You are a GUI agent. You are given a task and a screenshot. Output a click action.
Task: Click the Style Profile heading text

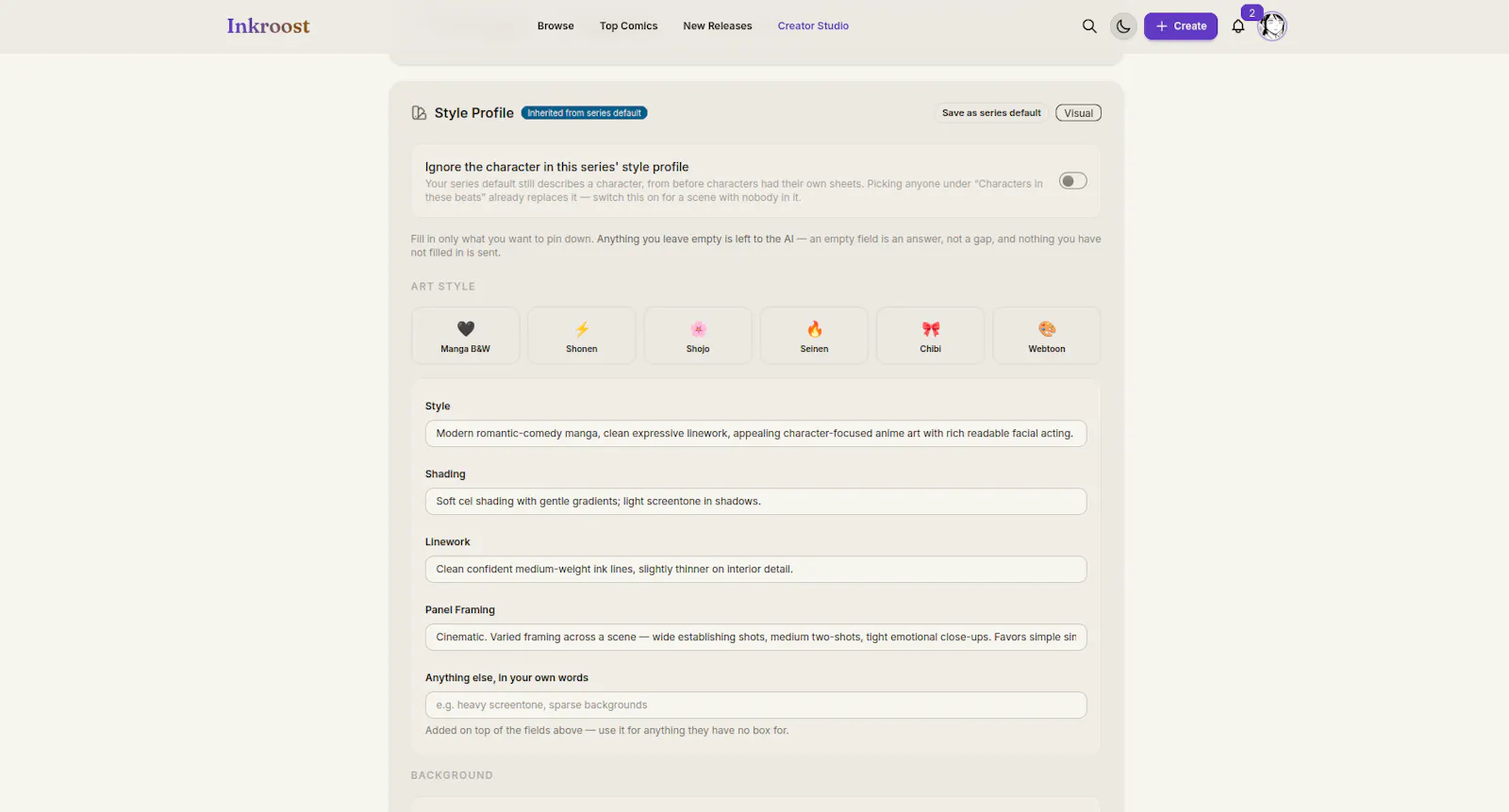point(474,113)
